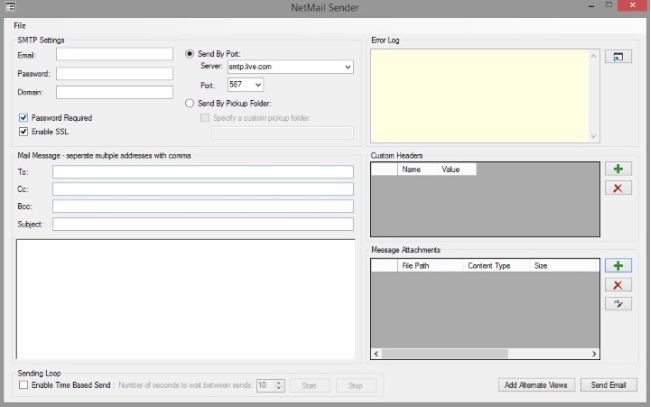
Task: Toggle the Password Required checkbox
Action: coord(23,118)
